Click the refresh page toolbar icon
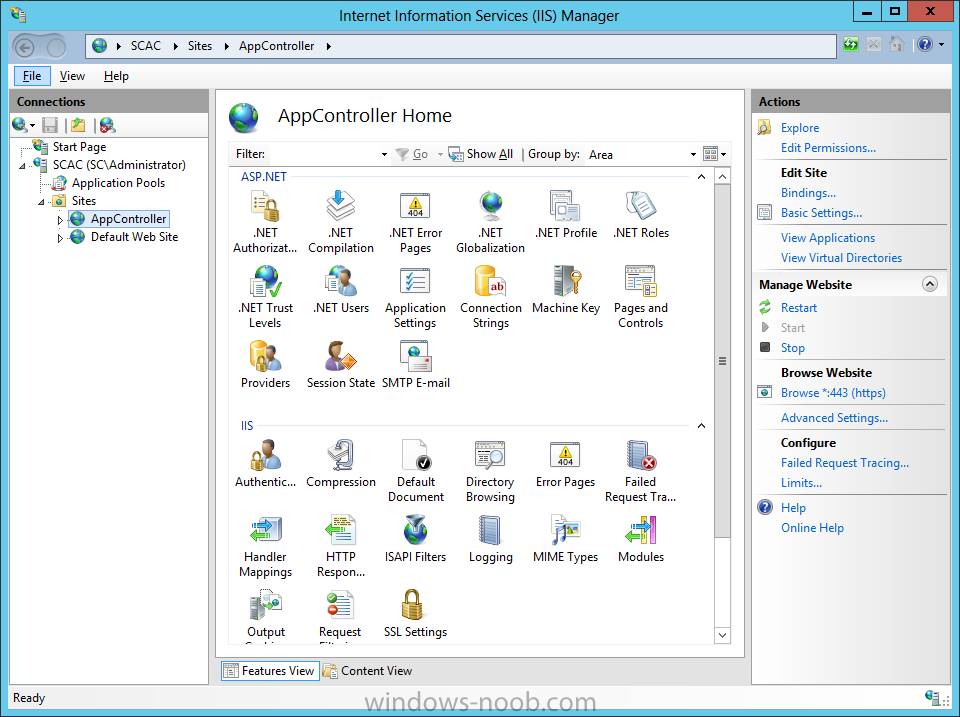Image resolution: width=960 pixels, height=717 pixels. [x=851, y=45]
